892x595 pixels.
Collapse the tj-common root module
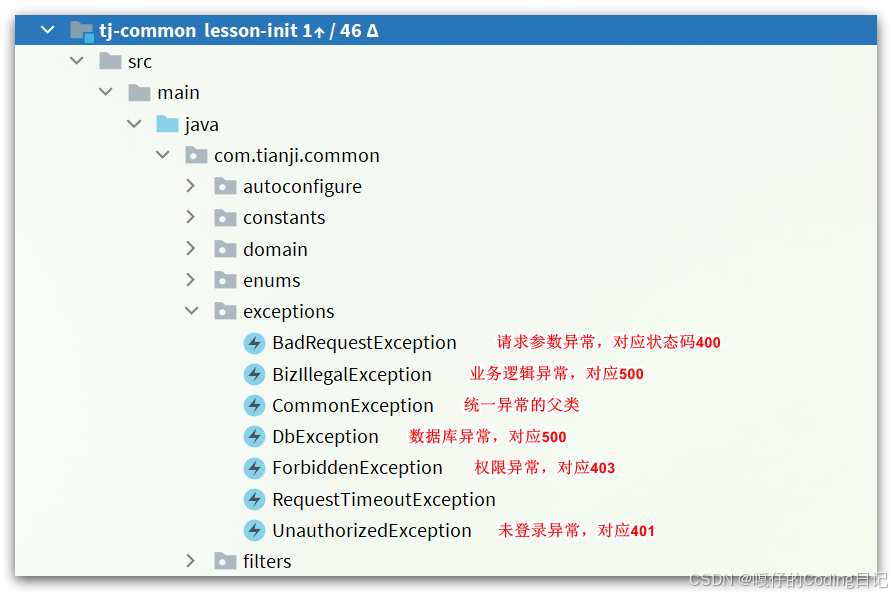pyautogui.click(x=48, y=30)
